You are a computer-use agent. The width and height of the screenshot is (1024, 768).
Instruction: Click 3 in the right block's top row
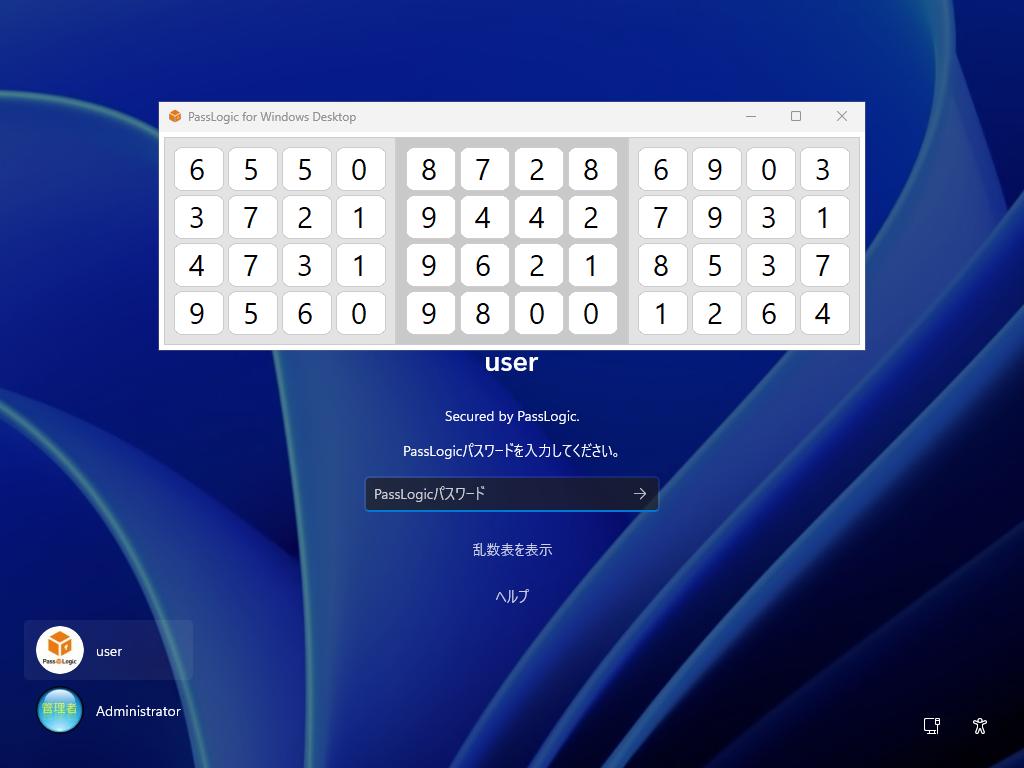pyautogui.click(x=825, y=170)
